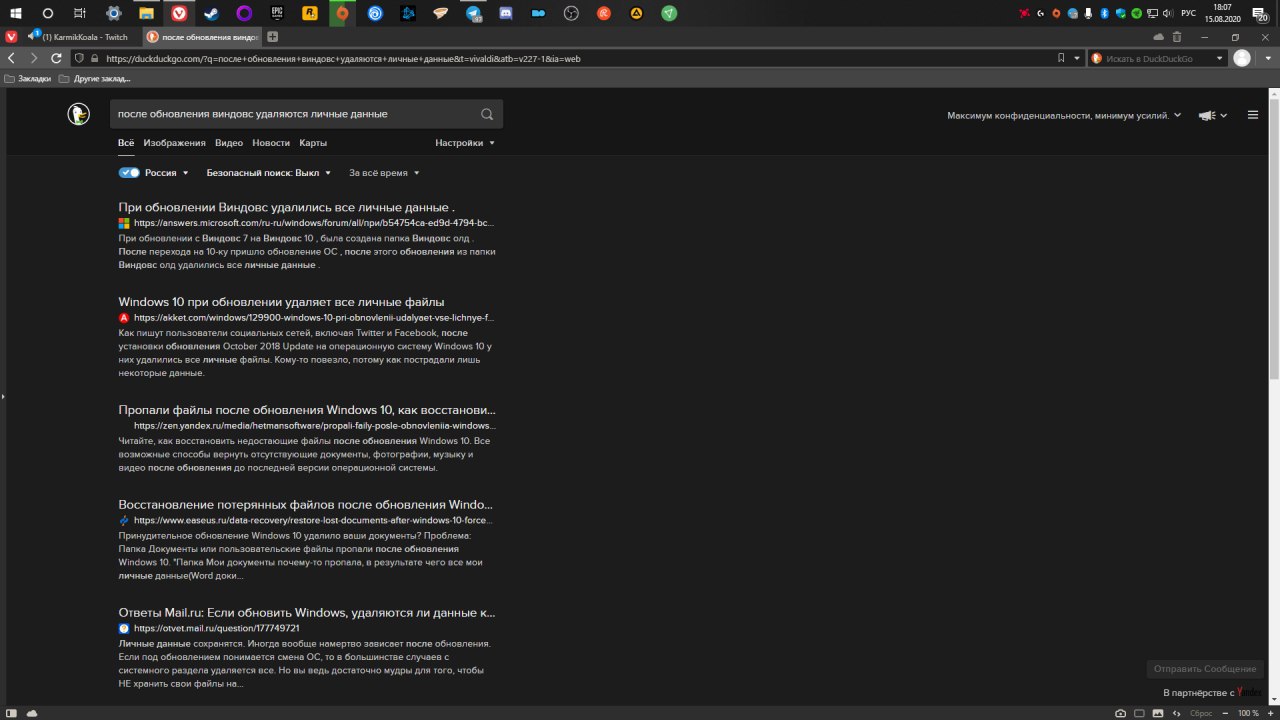Open Steam from the taskbar
The image size is (1280, 720).
click(x=210, y=13)
